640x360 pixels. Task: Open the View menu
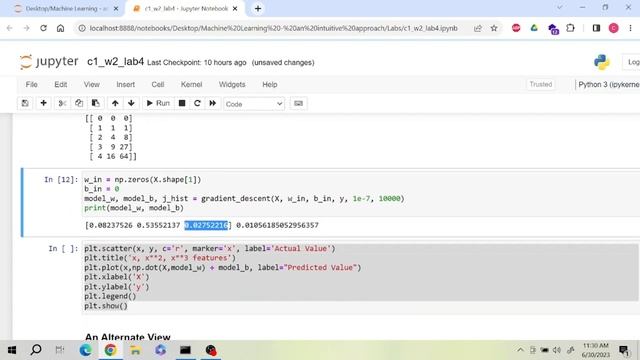click(91, 84)
